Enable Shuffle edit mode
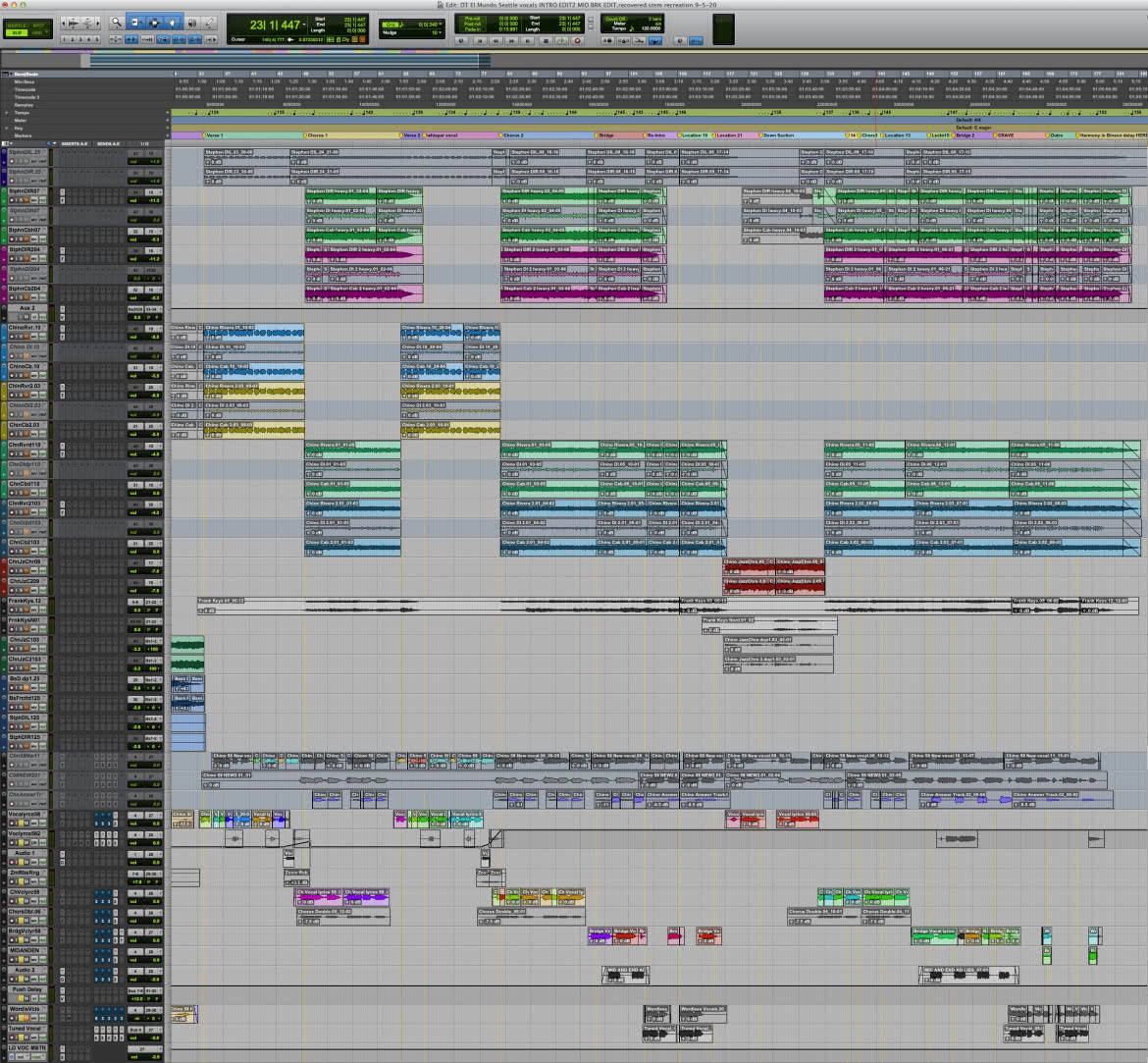This screenshot has width=1148, height=1063. coord(17,25)
